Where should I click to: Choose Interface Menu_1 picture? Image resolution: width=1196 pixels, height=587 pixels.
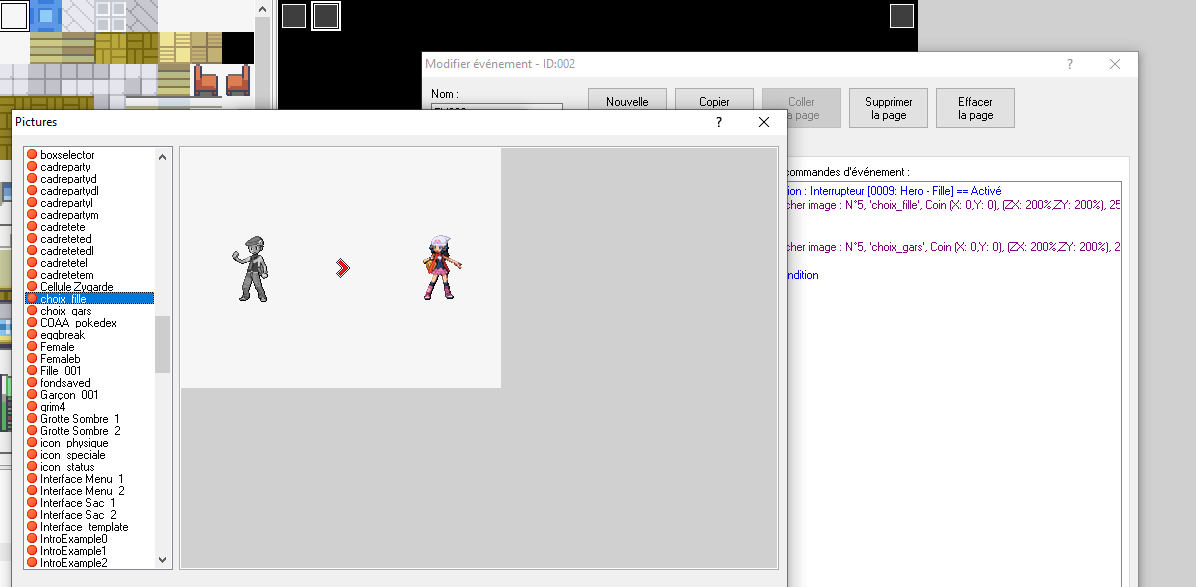coord(82,480)
